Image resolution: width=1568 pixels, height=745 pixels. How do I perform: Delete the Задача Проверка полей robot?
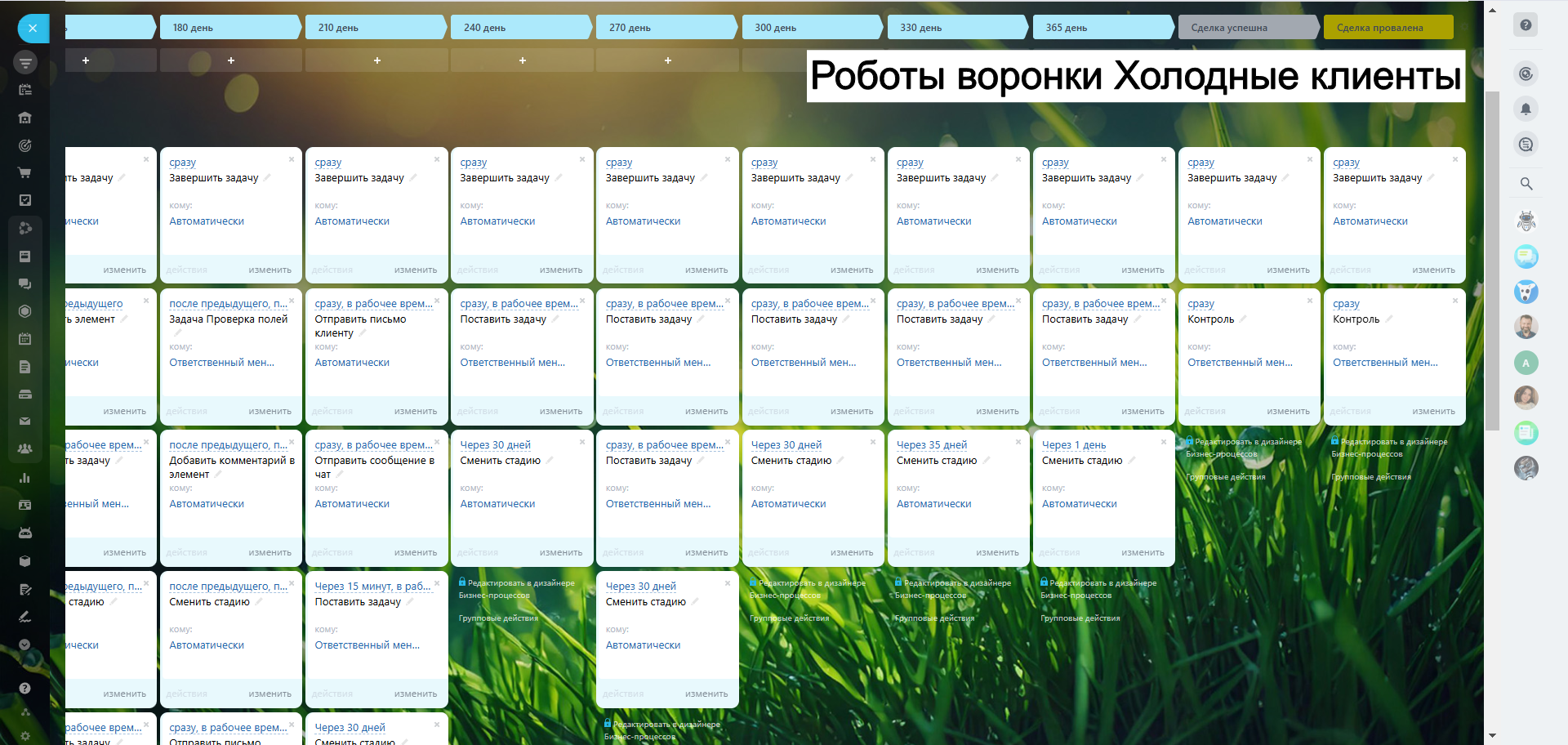292,301
